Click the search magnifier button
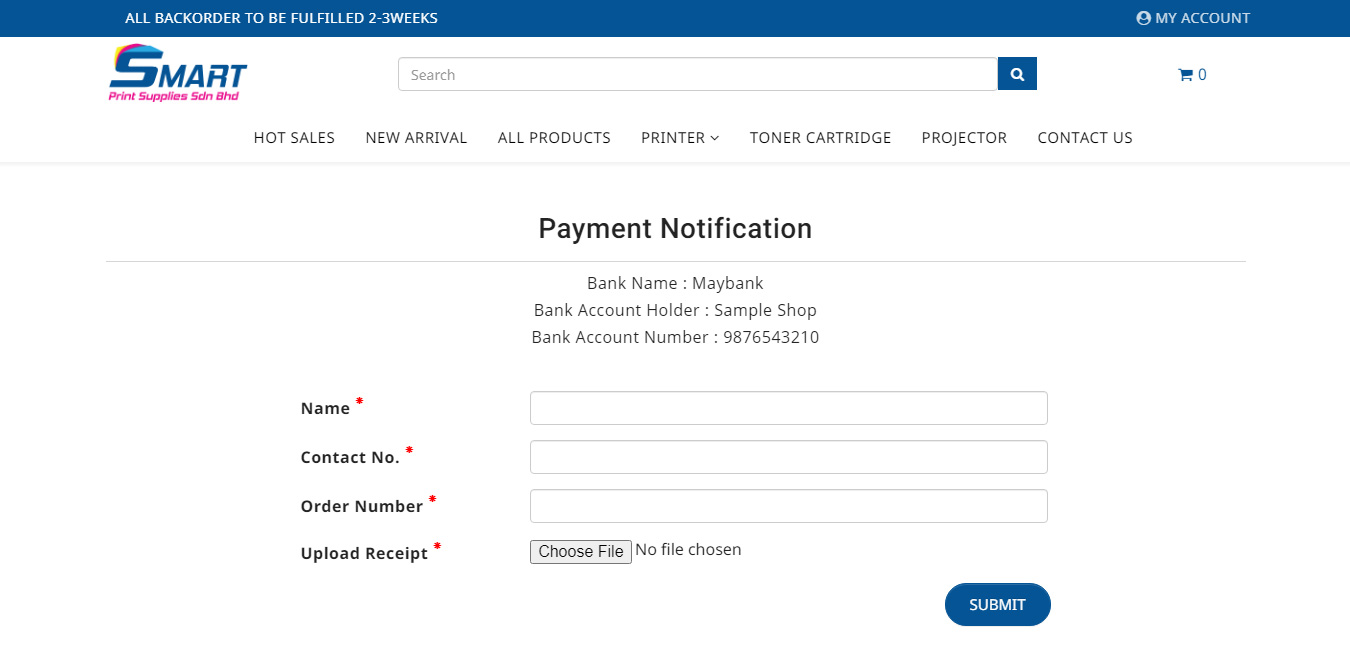This screenshot has height=650, width=1350. click(1017, 74)
